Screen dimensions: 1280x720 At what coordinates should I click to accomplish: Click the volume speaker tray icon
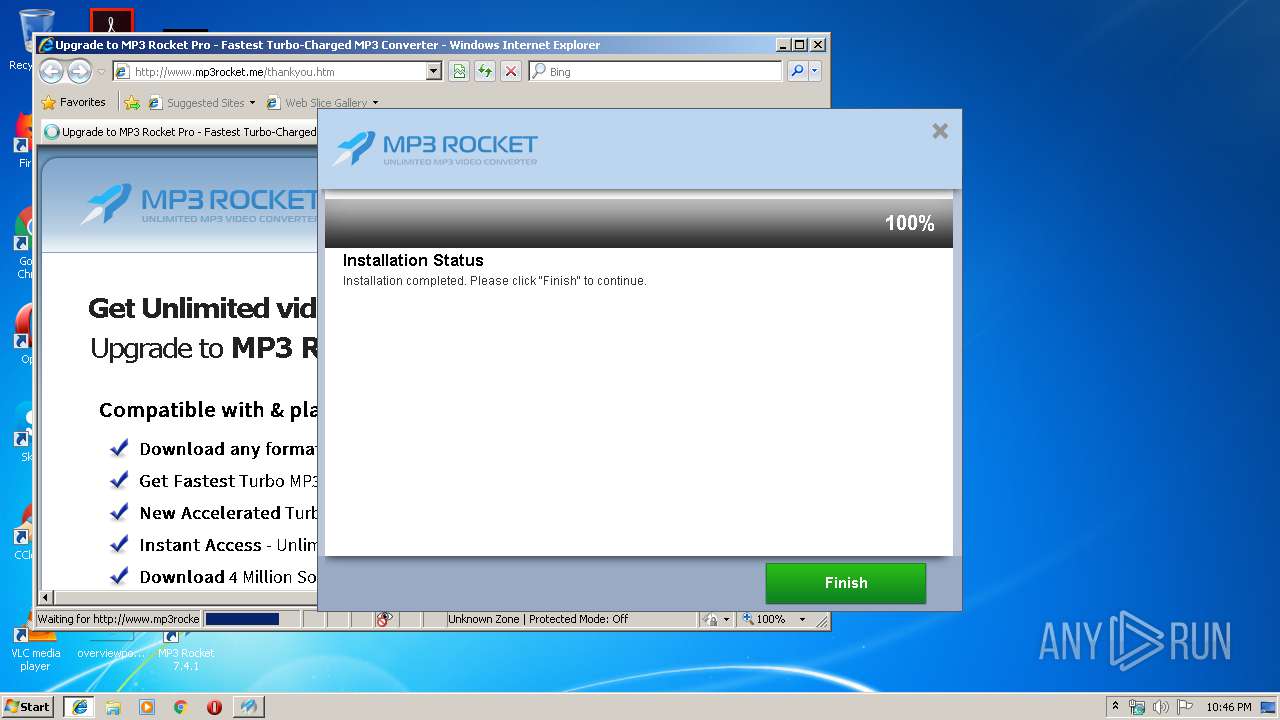click(1161, 707)
